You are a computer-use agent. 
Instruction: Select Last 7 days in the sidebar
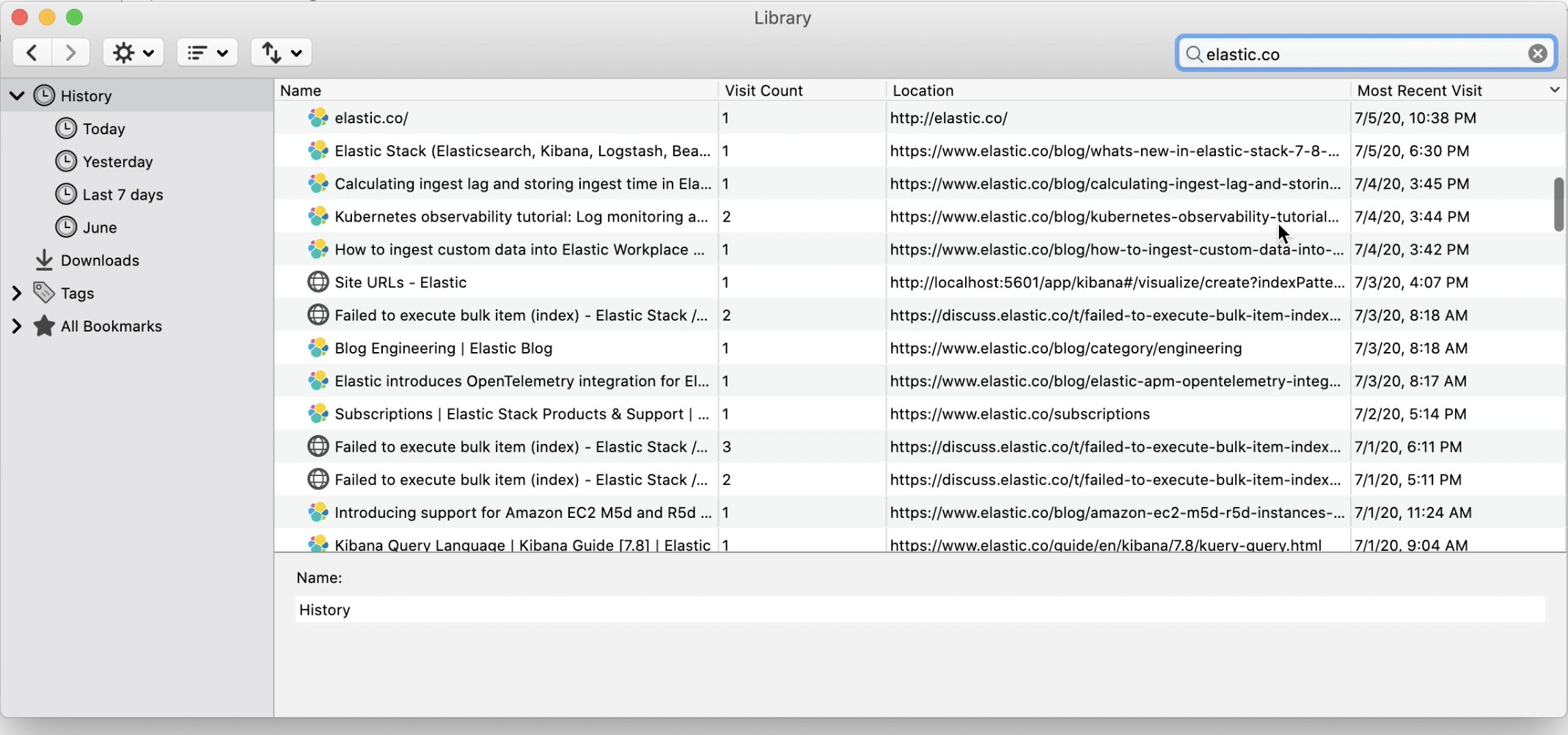122,194
